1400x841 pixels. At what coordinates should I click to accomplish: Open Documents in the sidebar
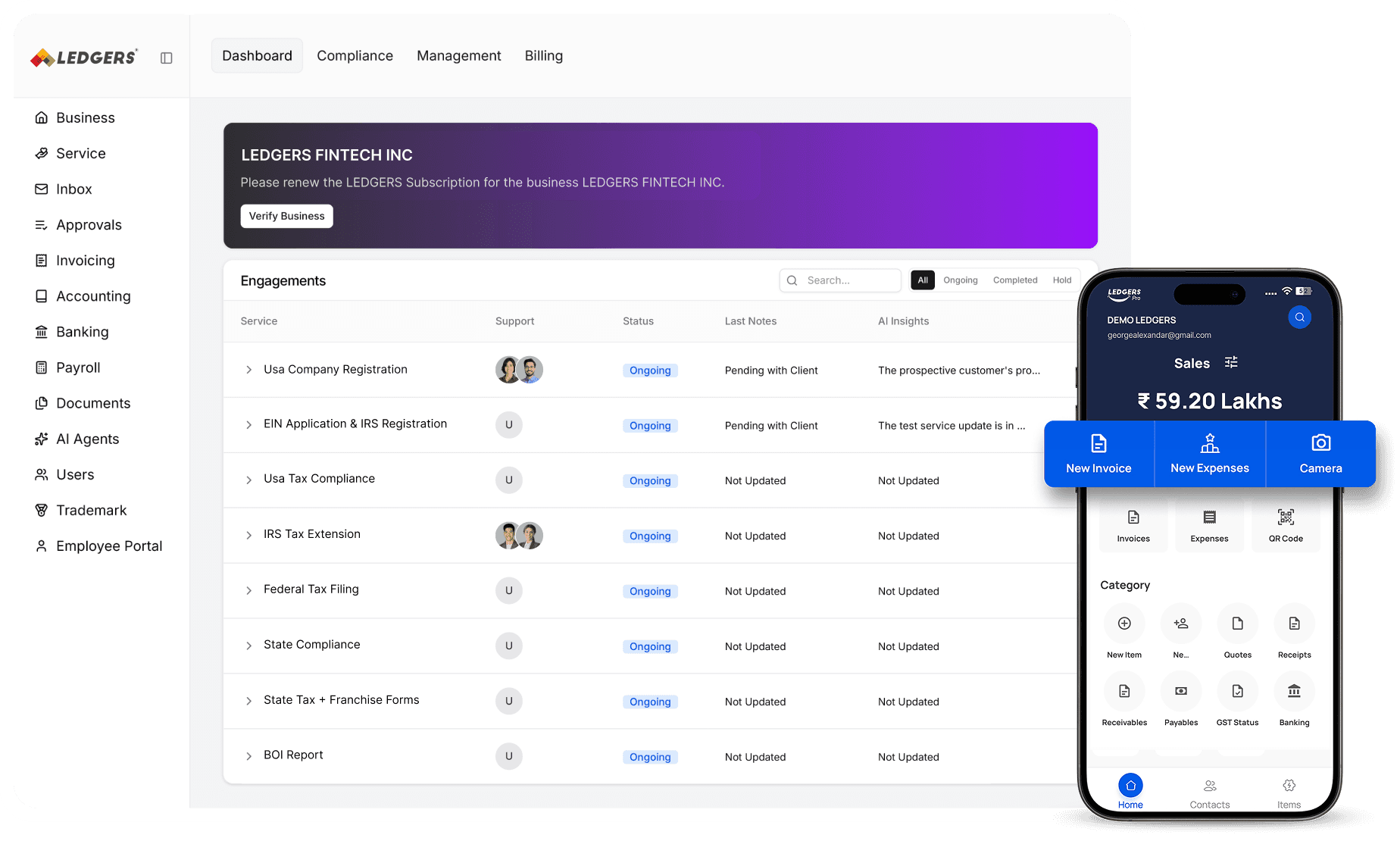pos(83,402)
